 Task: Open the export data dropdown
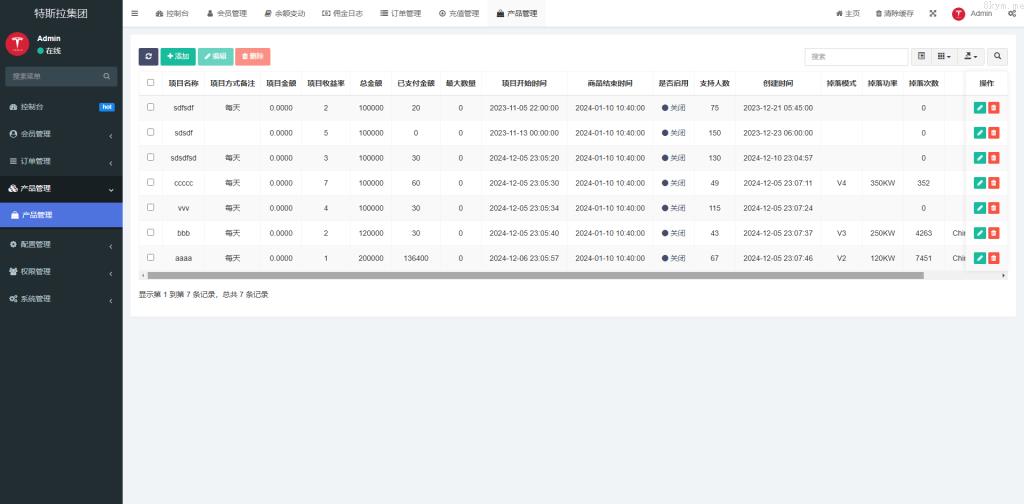click(971, 57)
